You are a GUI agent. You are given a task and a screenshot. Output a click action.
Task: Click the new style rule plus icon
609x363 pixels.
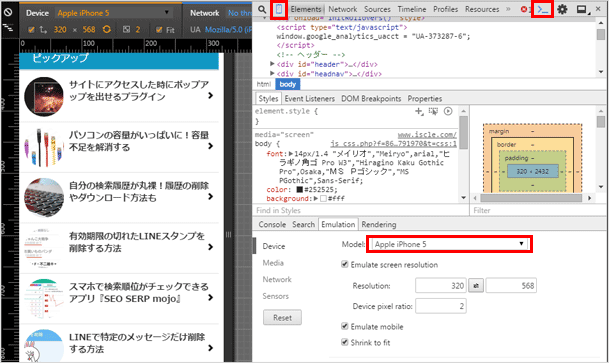(x=419, y=112)
